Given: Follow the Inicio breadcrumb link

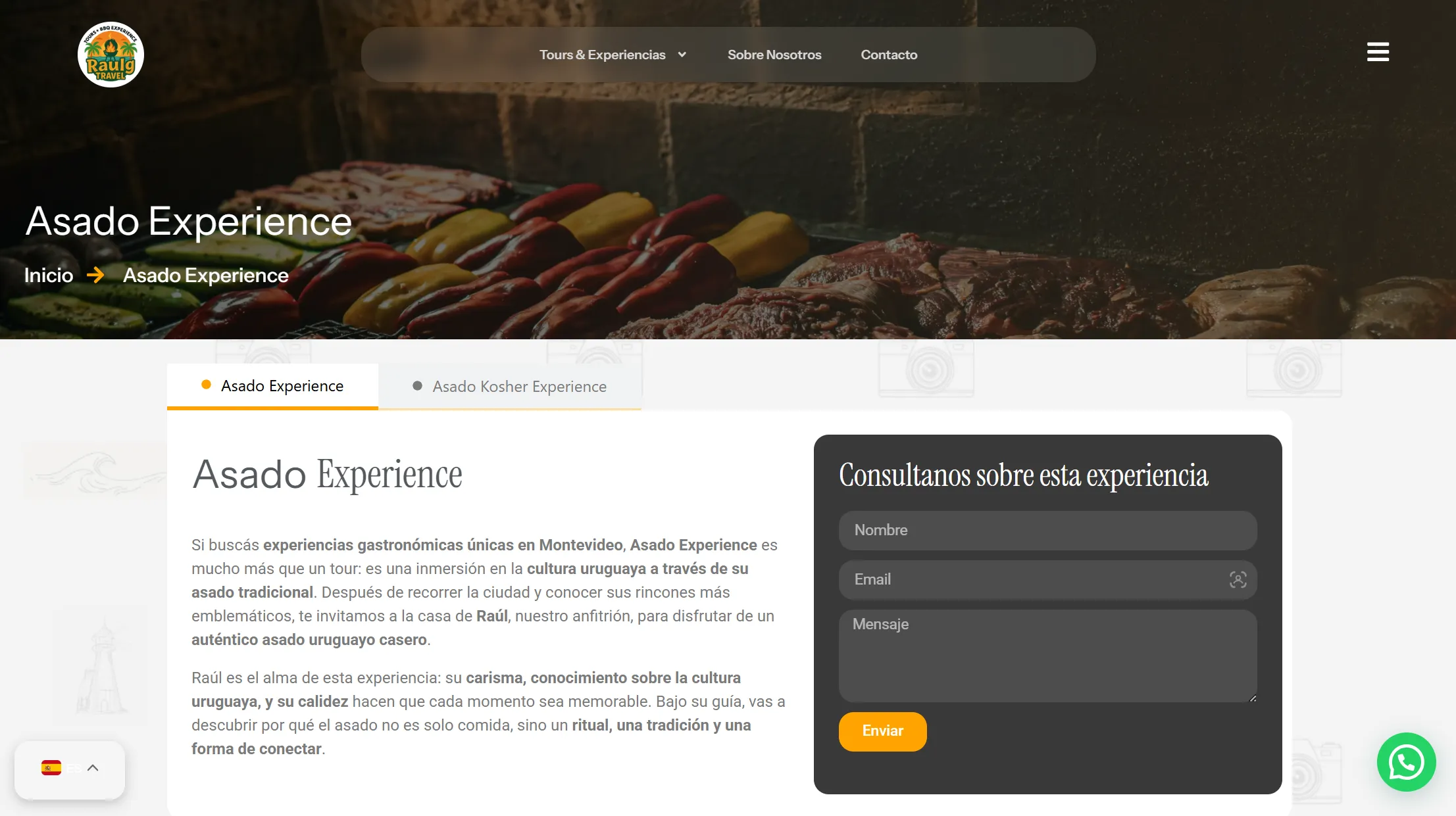Looking at the screenshot, I should click(49, 275).
